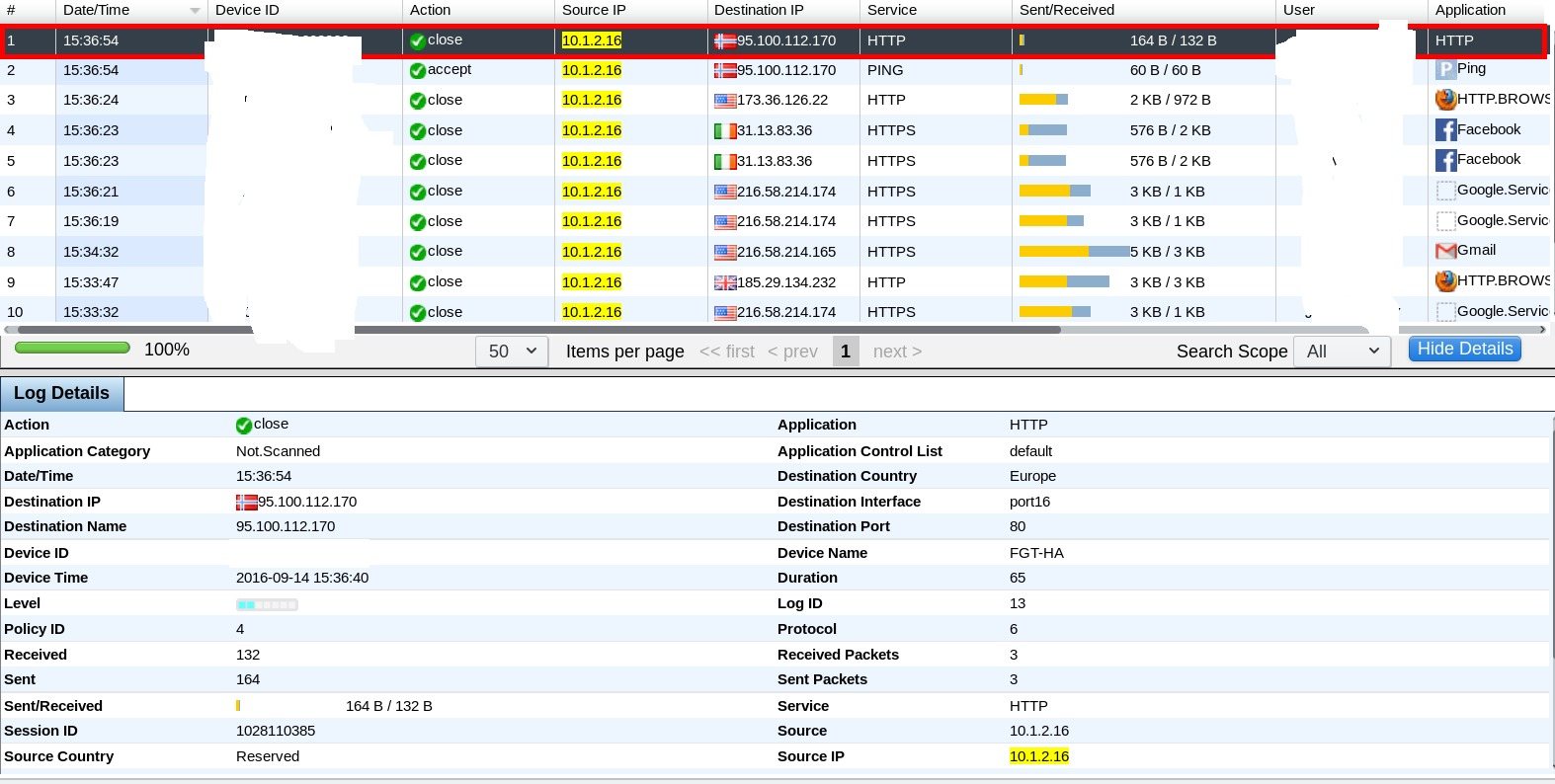1555x784 pixels.
Task: Select log row 9 with time 15:33:47
Action: 91,282
